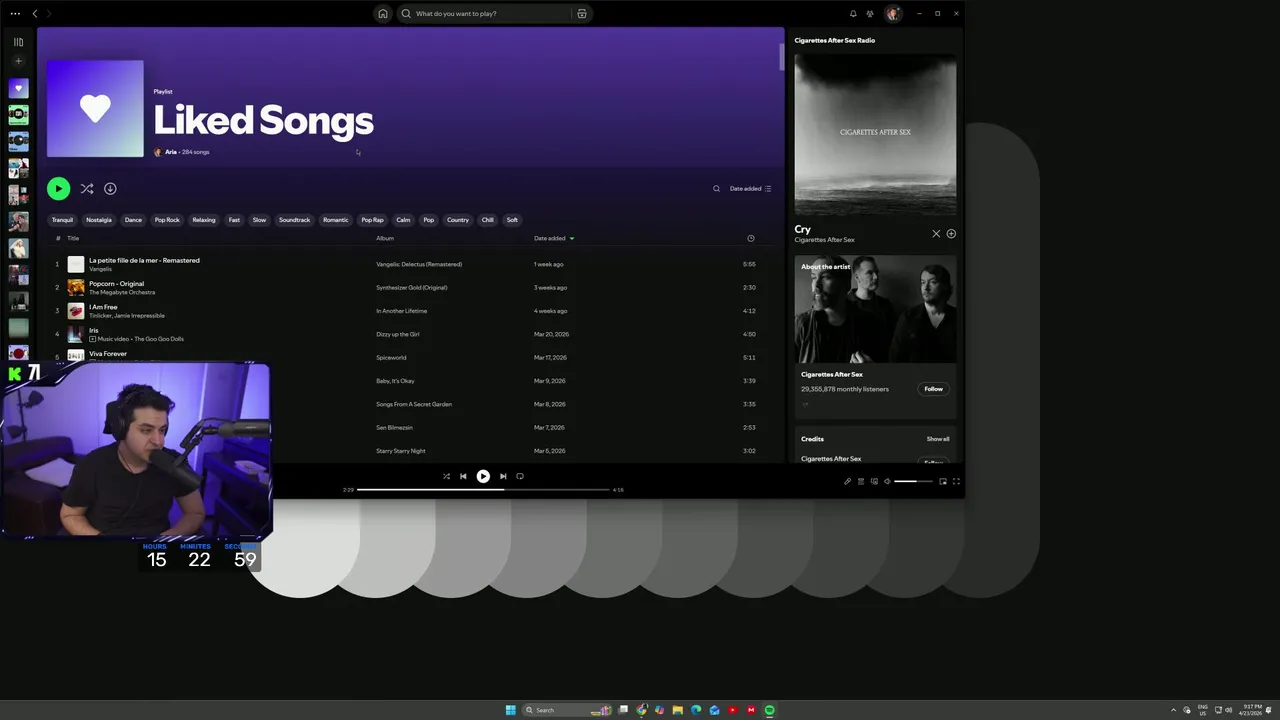Open Liked Songs in the sidebar
Screen dimensions: 1280x720
(18, 88)
